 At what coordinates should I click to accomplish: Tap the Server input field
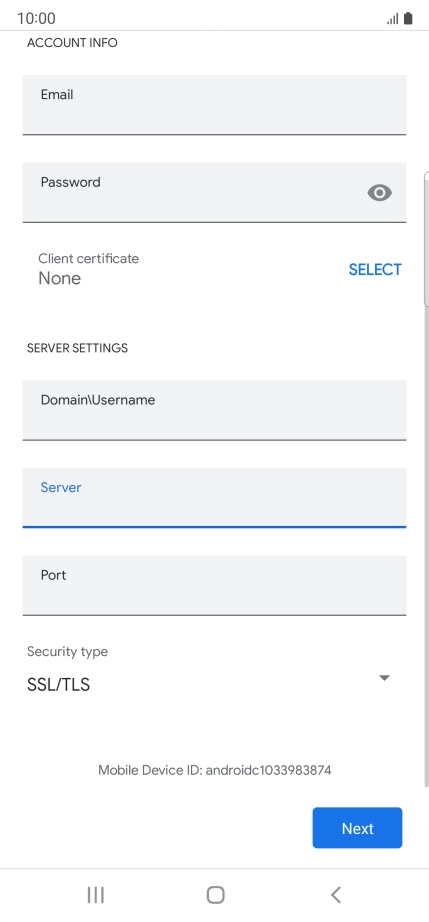click(214, 497)
